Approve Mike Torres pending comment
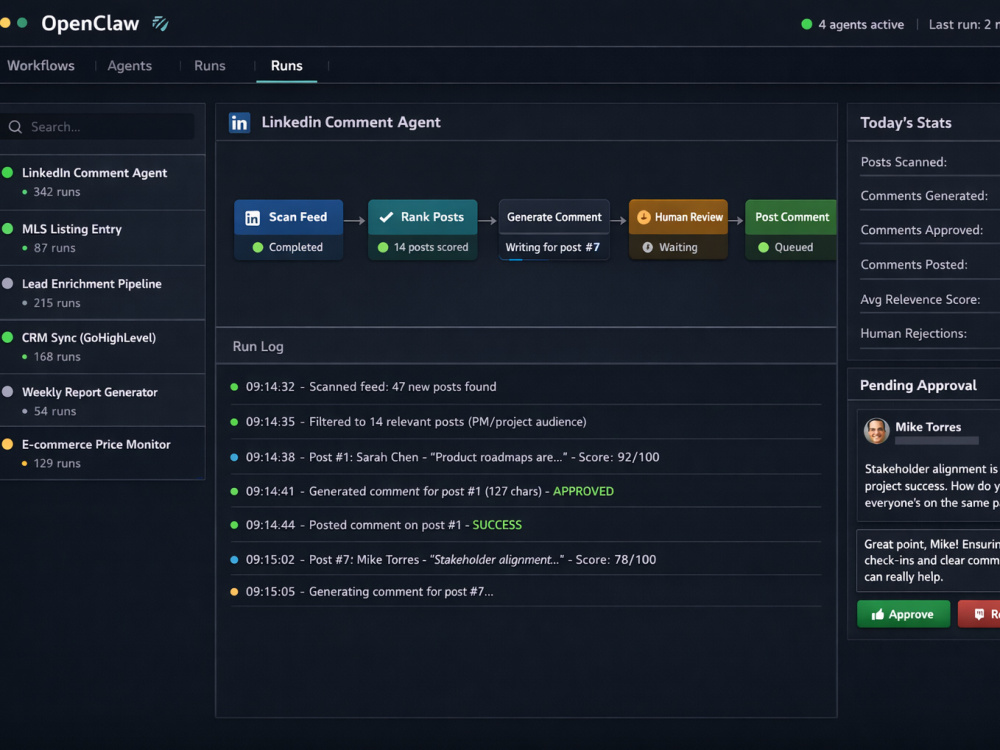 coord(904,614)
